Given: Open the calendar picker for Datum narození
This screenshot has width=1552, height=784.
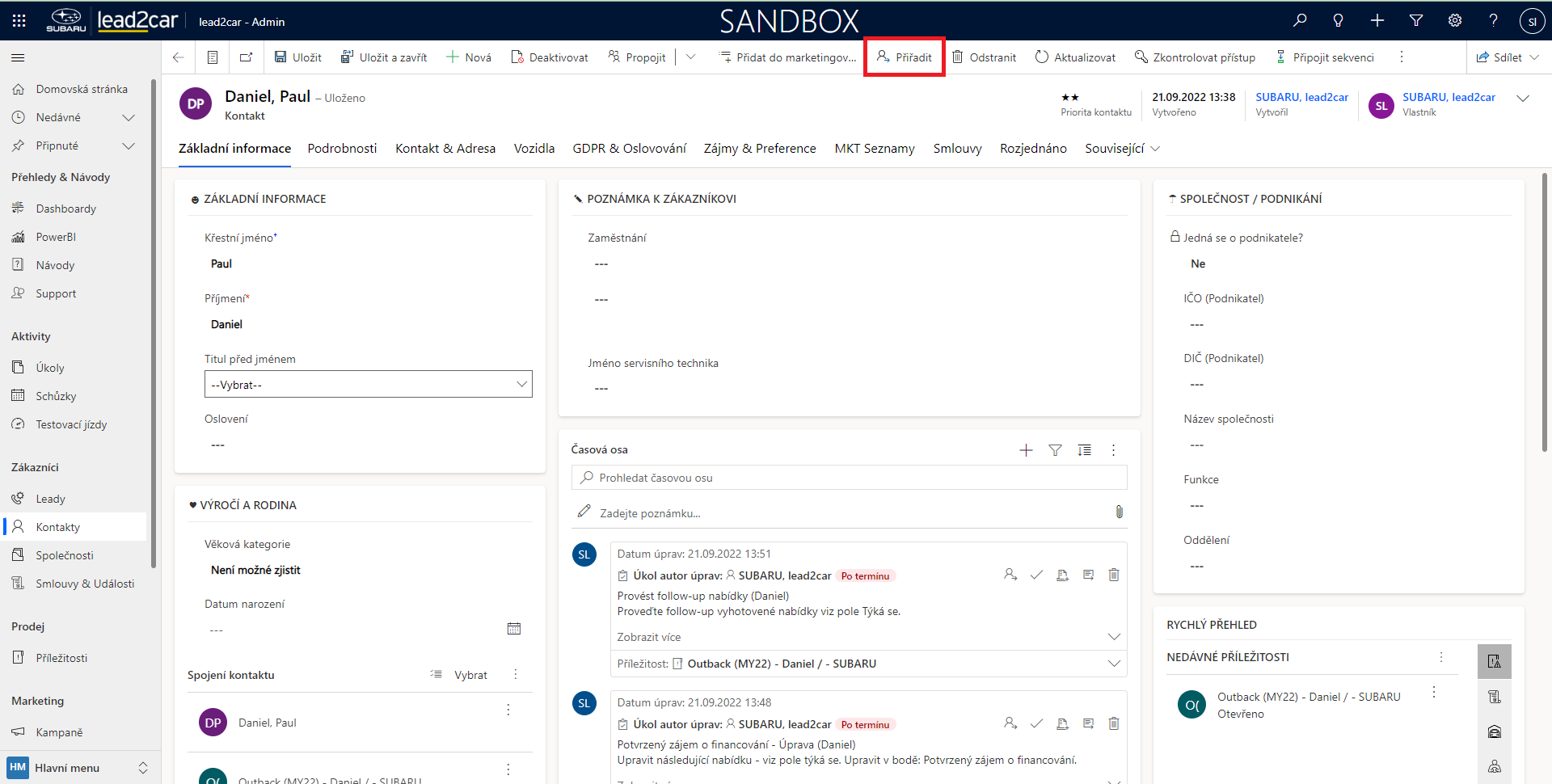Looking at the screenshot, I should point(513,629).
